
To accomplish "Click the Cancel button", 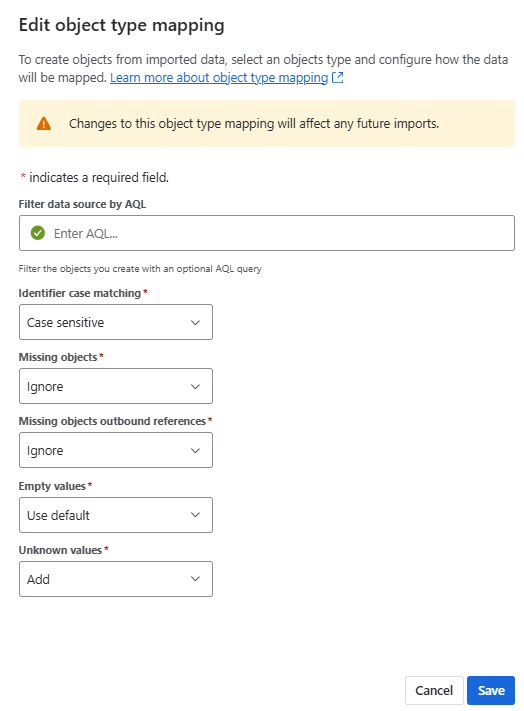I will coord(434,690).
